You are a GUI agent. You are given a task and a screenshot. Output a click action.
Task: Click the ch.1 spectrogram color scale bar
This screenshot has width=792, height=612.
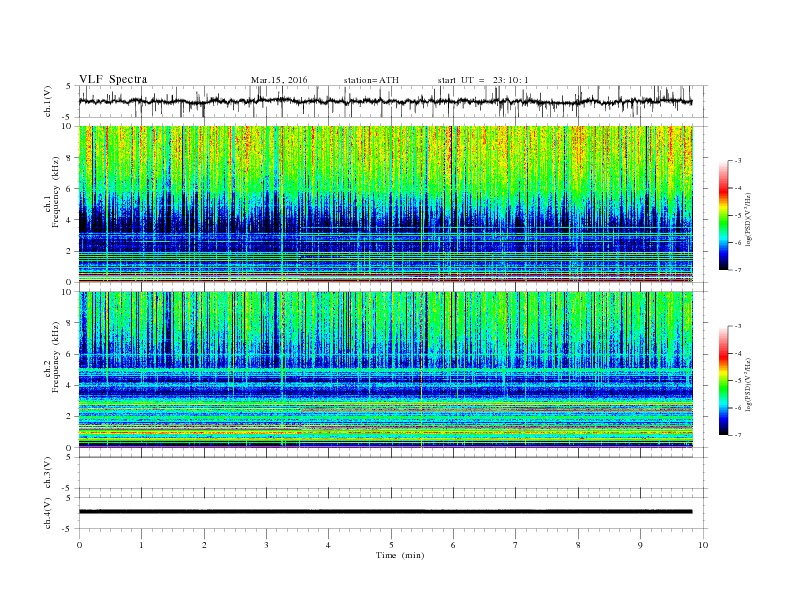tap(723, 215)
